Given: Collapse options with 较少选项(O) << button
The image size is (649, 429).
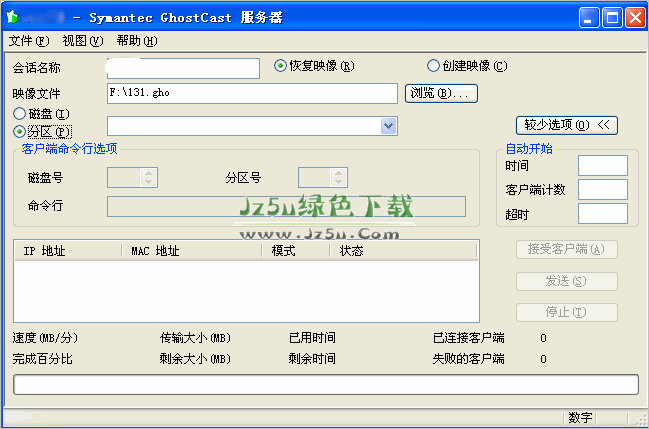Looking at the screenshot, I should [567, 125].
